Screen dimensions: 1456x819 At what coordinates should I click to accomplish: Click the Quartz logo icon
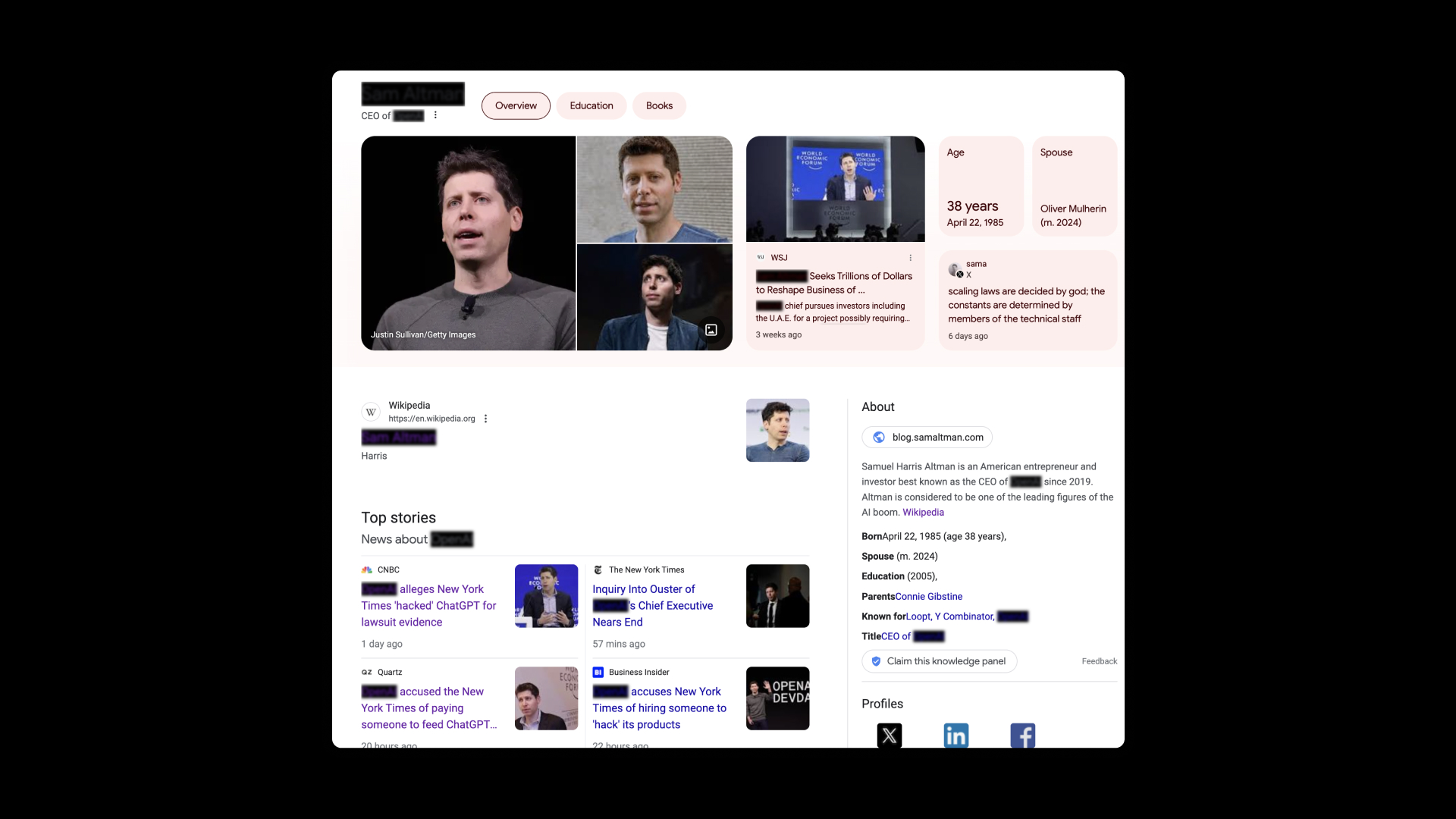point(367,673)
